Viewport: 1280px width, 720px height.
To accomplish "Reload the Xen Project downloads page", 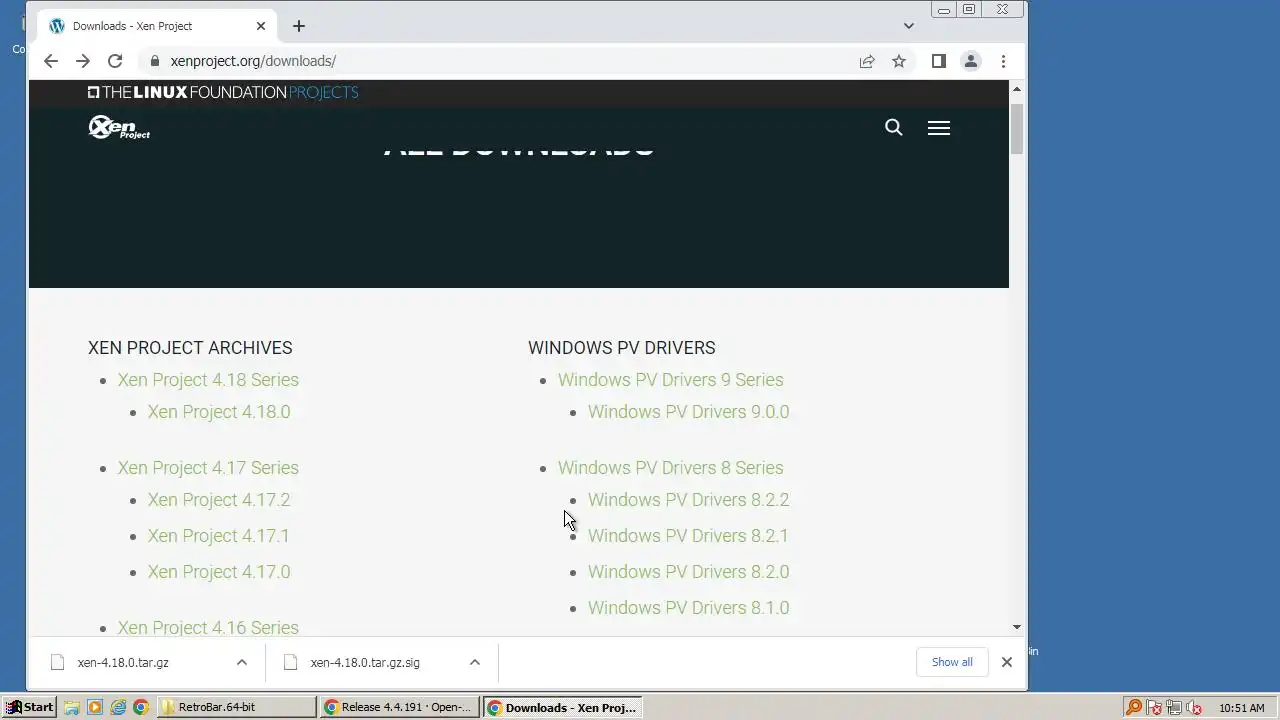I will pos(115,61).
